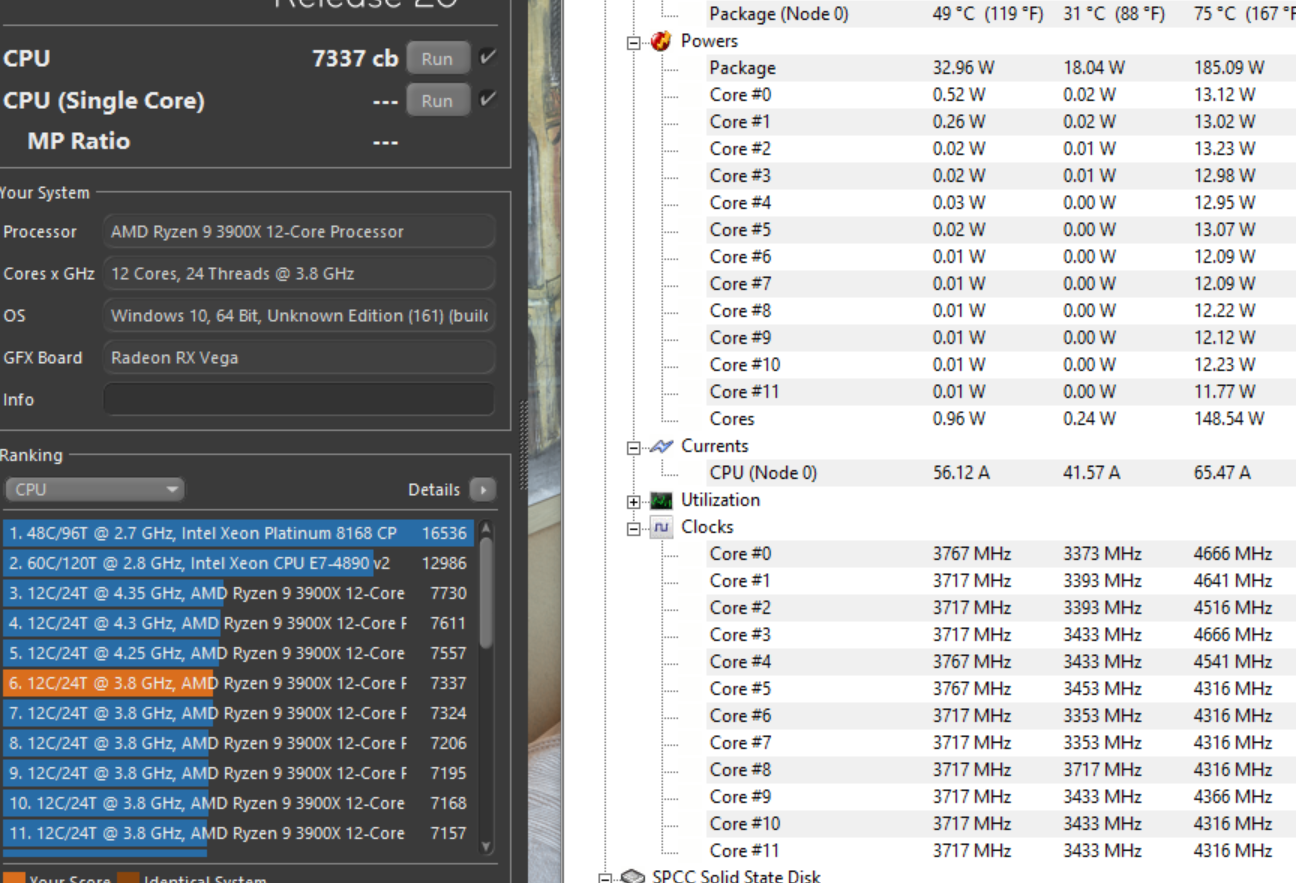The image size is (1296, 883).
Task: Run the CPU (Single Core) benchmark
Action: coord(437,101)
